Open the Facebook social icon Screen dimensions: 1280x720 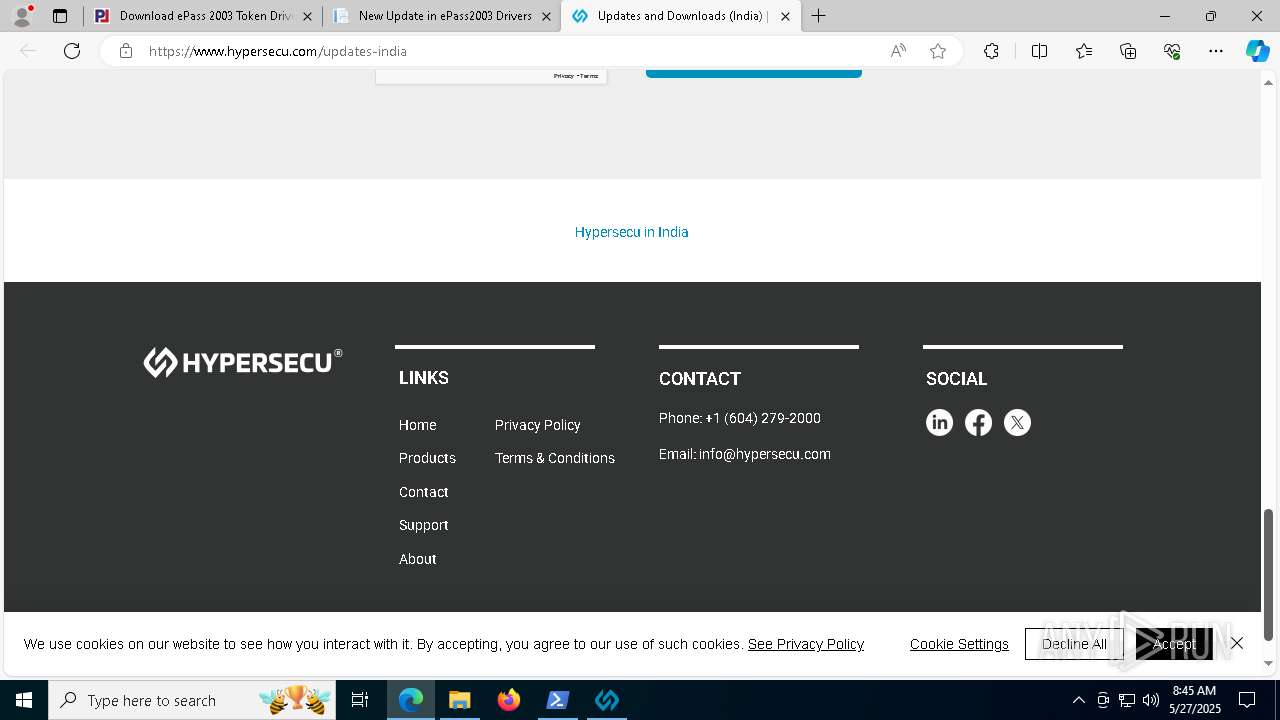(x=978, y=423)
